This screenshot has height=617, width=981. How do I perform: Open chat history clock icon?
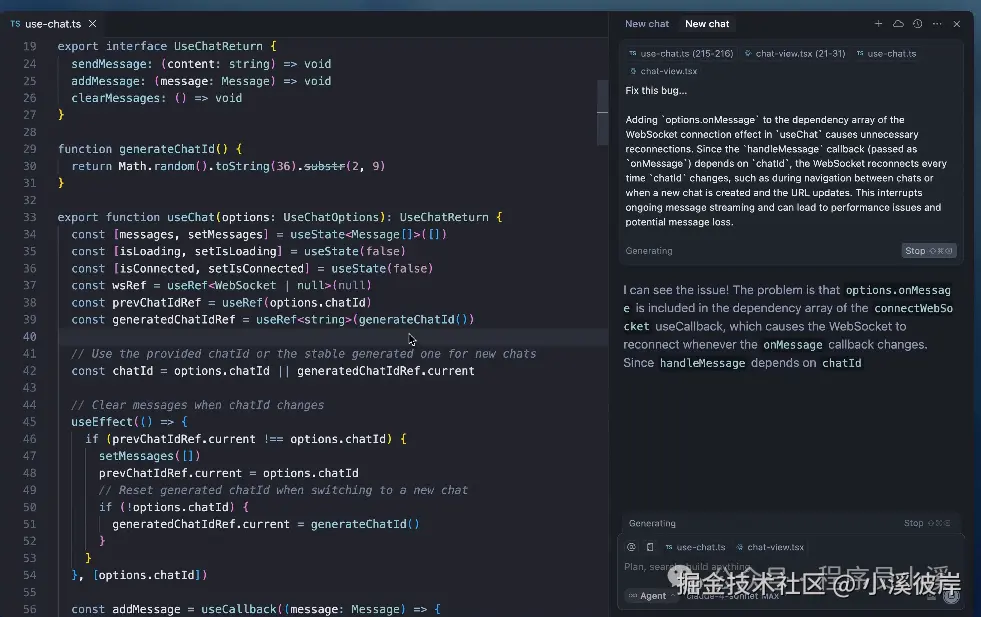(917, 24)
